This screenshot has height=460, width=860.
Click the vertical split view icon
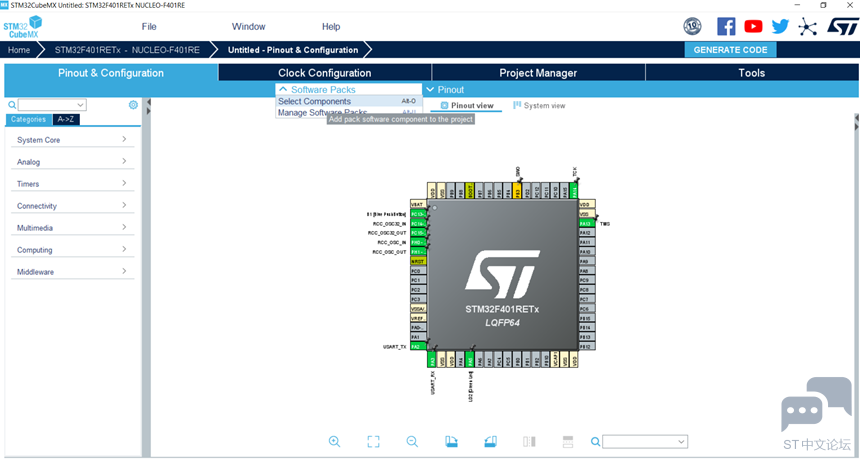[x=529, y=441]
